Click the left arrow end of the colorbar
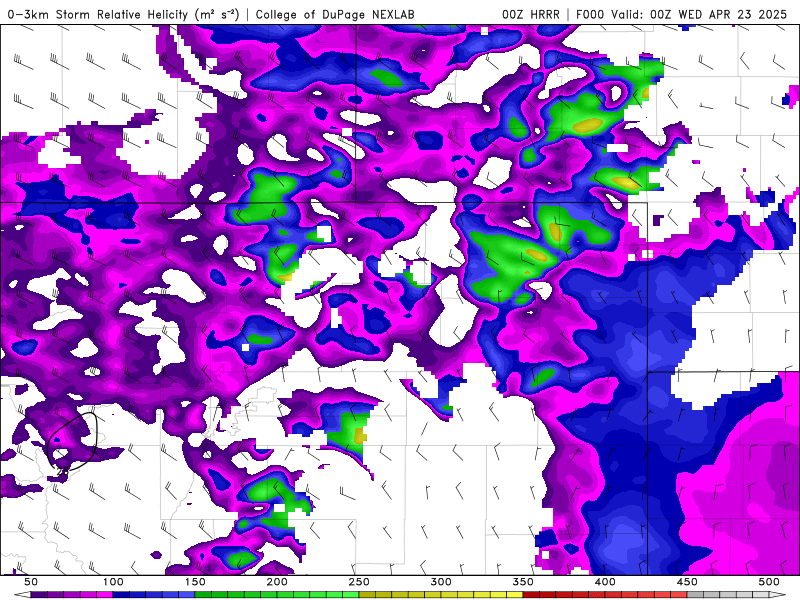The image size is (800, 600). (x=22, y=595)
